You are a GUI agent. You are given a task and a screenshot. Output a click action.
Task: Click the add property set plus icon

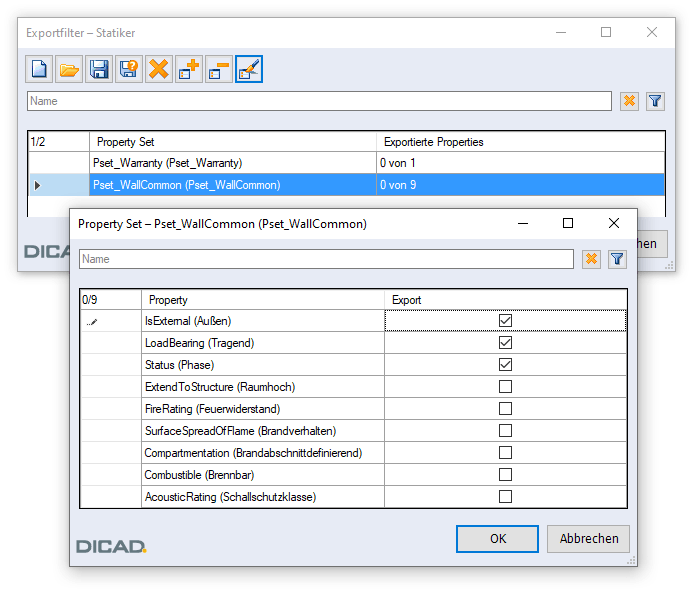click(x=189, y=69)
